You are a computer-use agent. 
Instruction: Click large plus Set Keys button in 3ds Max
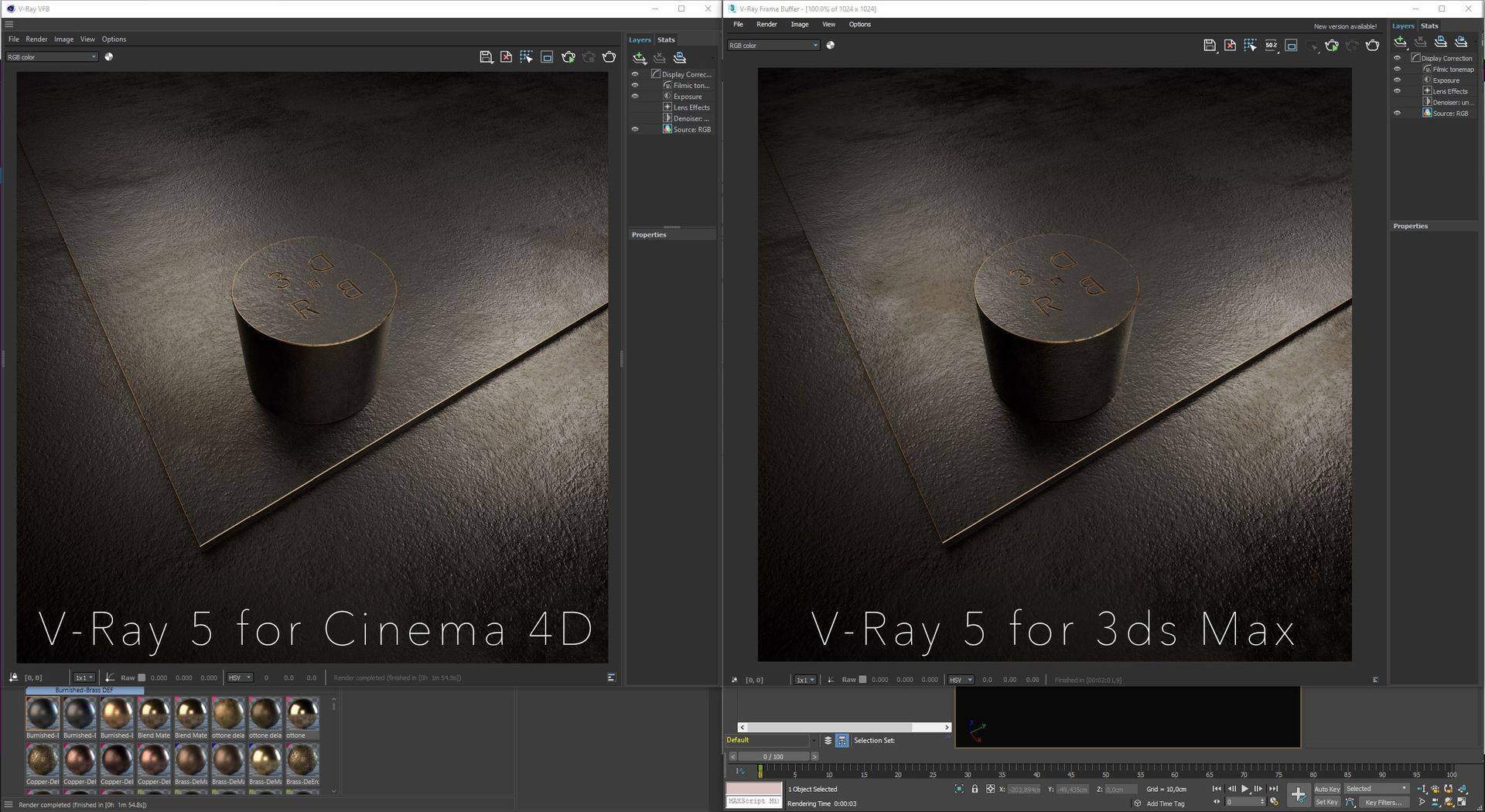tap(1299, 795)
